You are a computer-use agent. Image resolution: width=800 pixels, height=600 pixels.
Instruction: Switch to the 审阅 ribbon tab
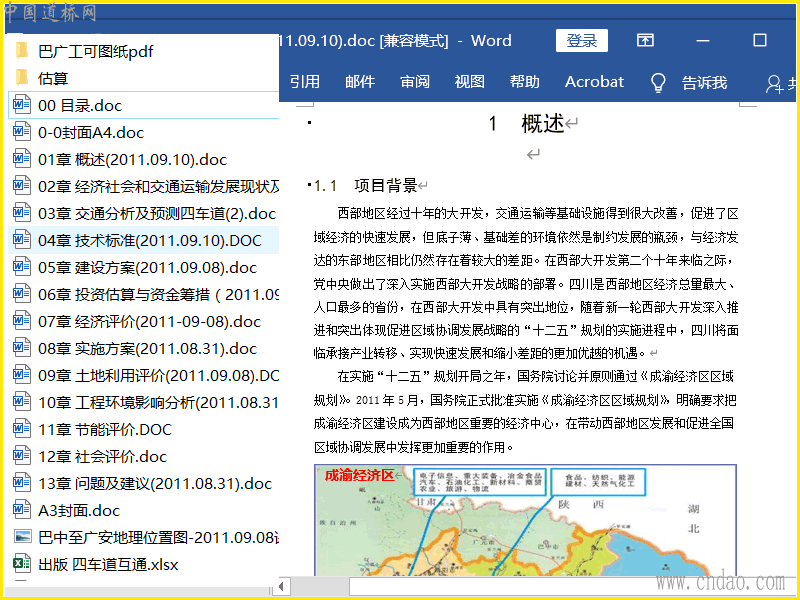click(x=415, y=82)
